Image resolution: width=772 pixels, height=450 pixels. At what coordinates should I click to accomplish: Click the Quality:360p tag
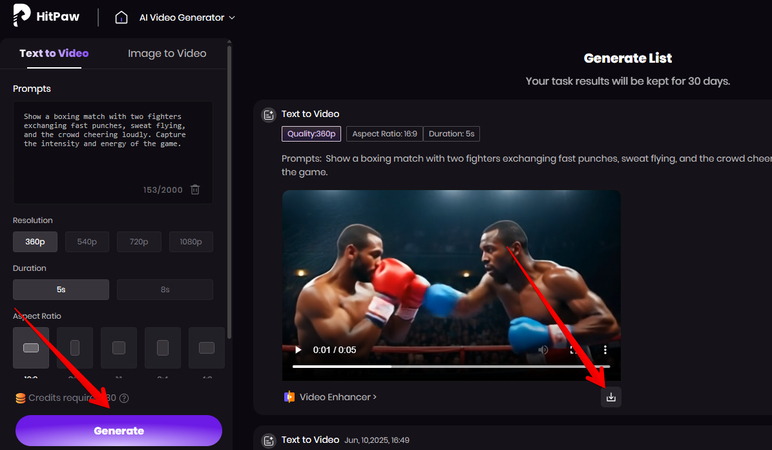tap(311, 134)
